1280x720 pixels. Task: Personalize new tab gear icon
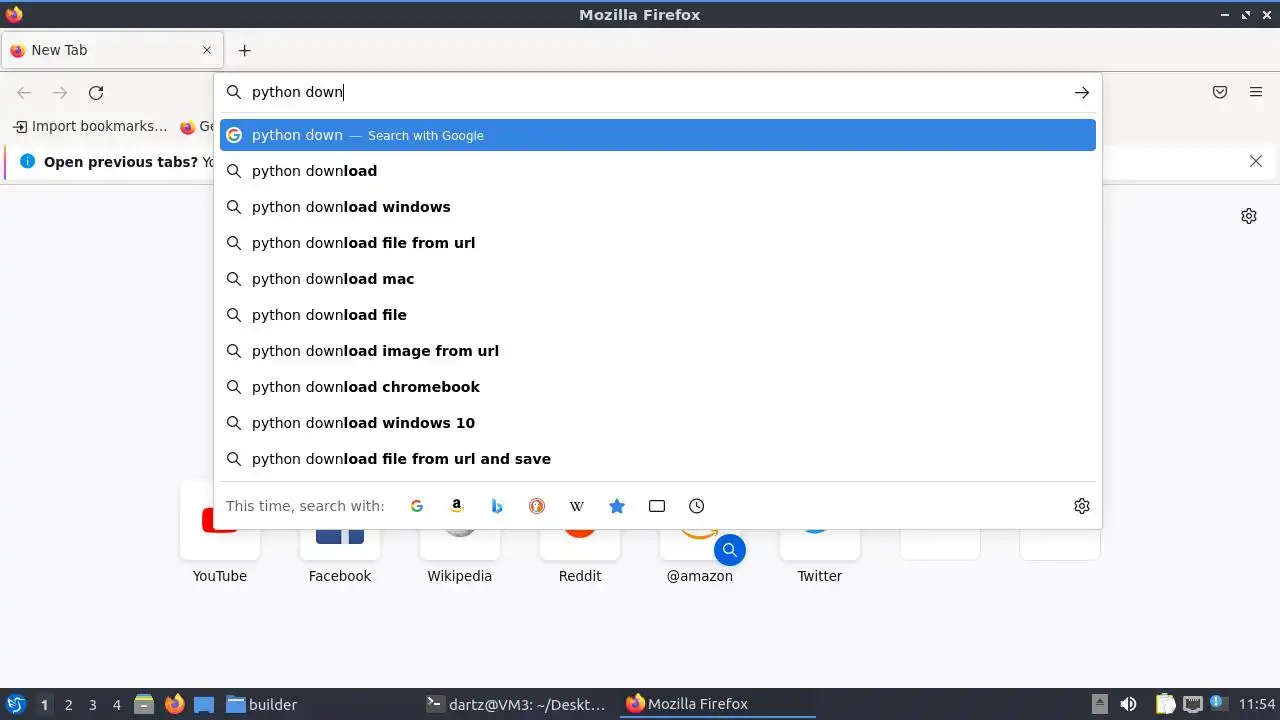(1249, 216)
